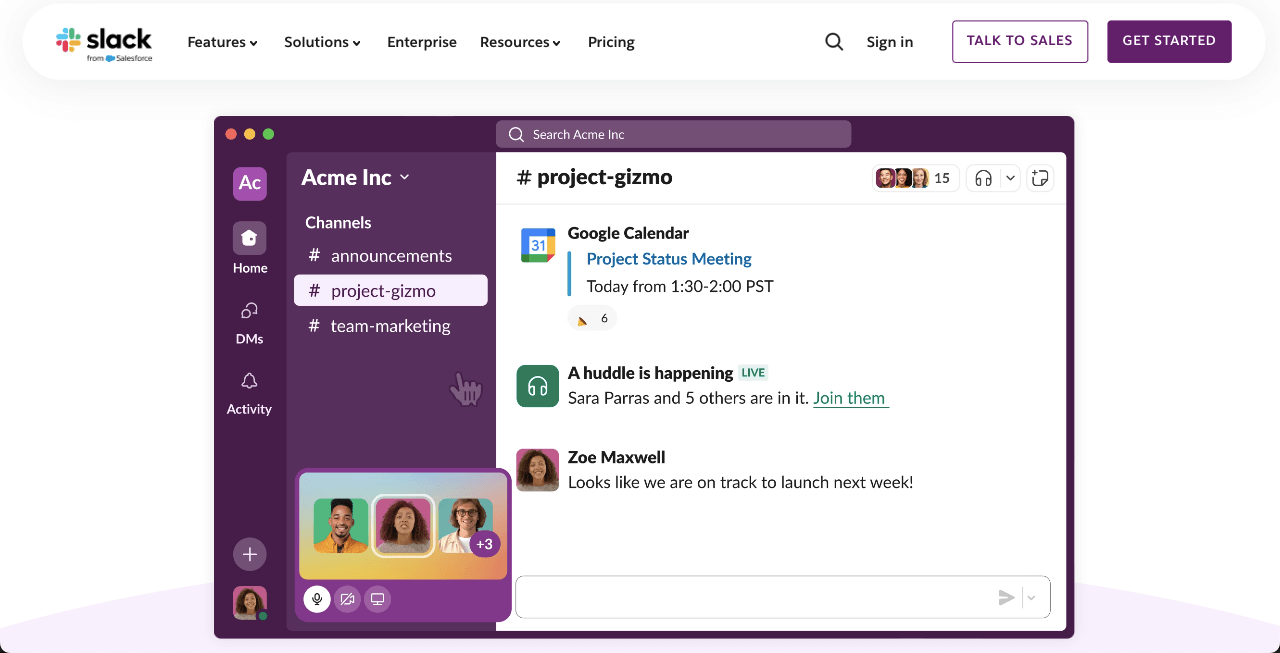This screenshot has width=1280, height=653.
Task: Toggle screen sharing in the huddle panel
Action: coord(377,599)
